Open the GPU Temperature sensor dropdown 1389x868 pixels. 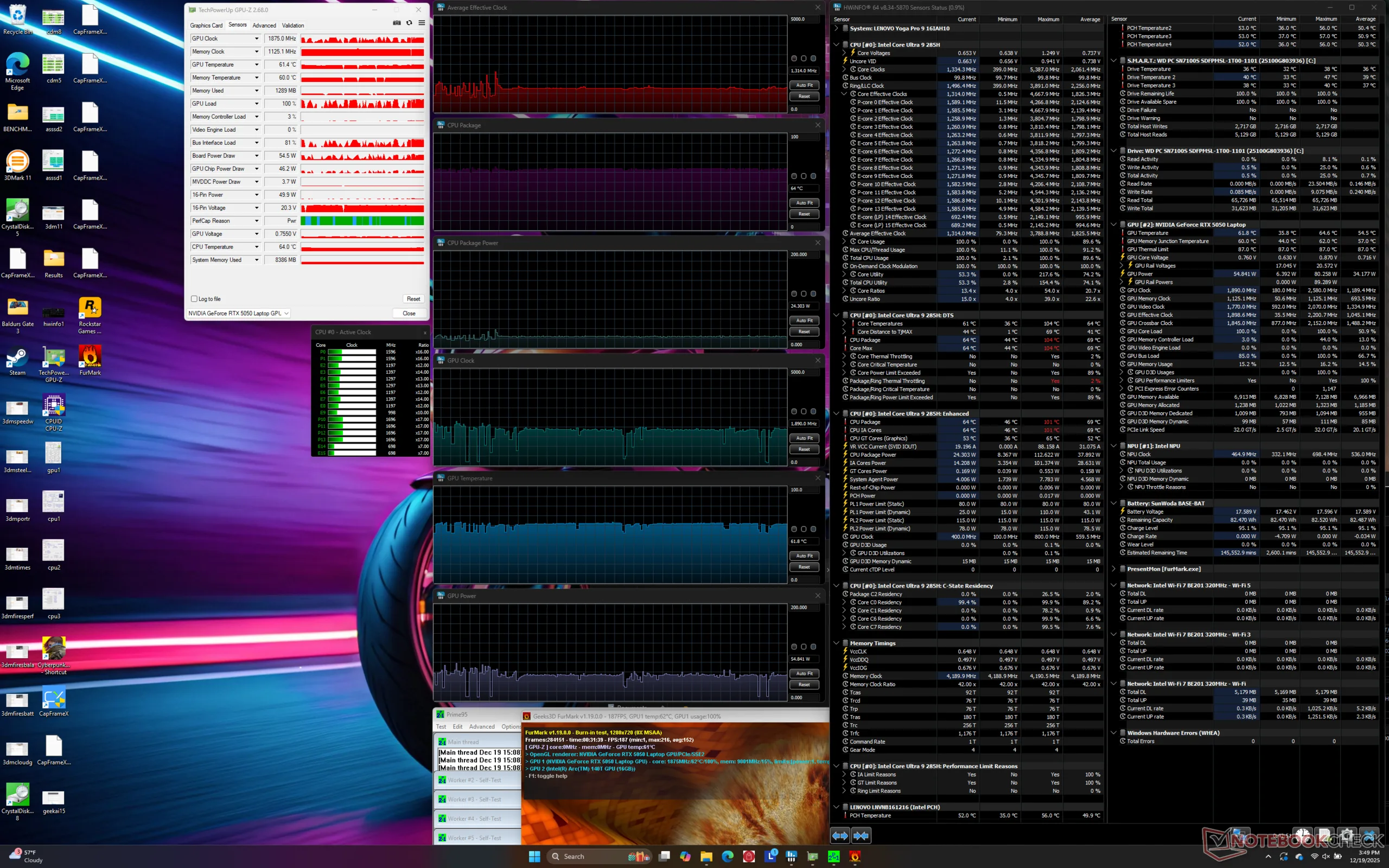[x=257, y=65]
